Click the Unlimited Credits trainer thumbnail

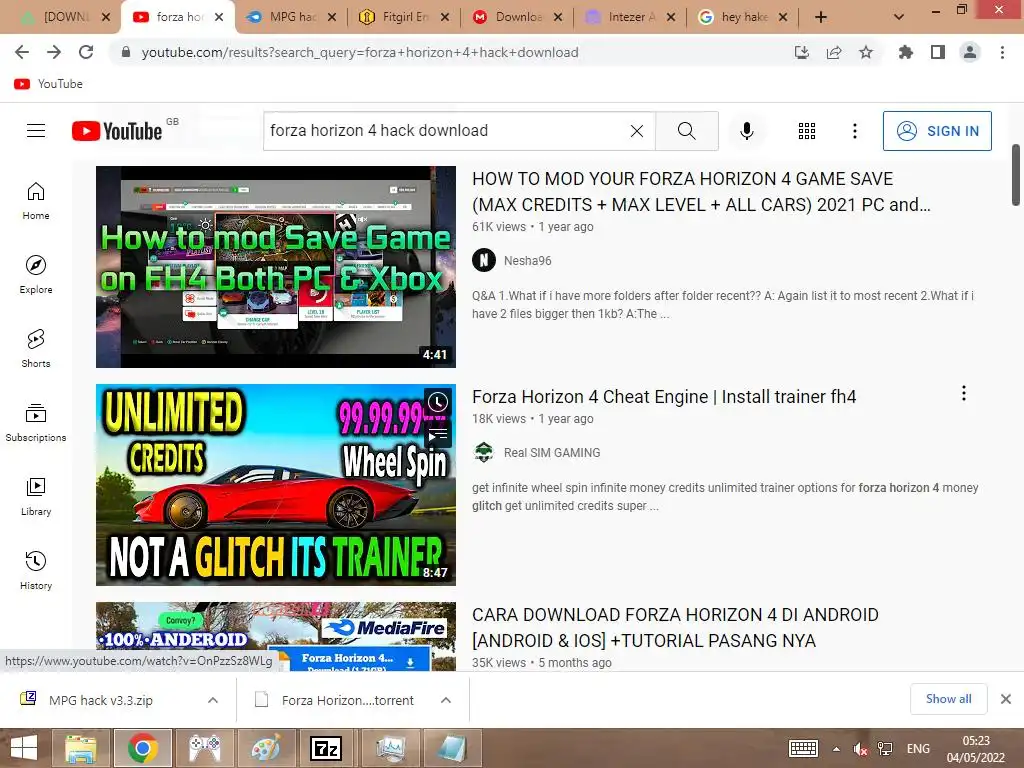pyautogui.click(x=276, y=485)
